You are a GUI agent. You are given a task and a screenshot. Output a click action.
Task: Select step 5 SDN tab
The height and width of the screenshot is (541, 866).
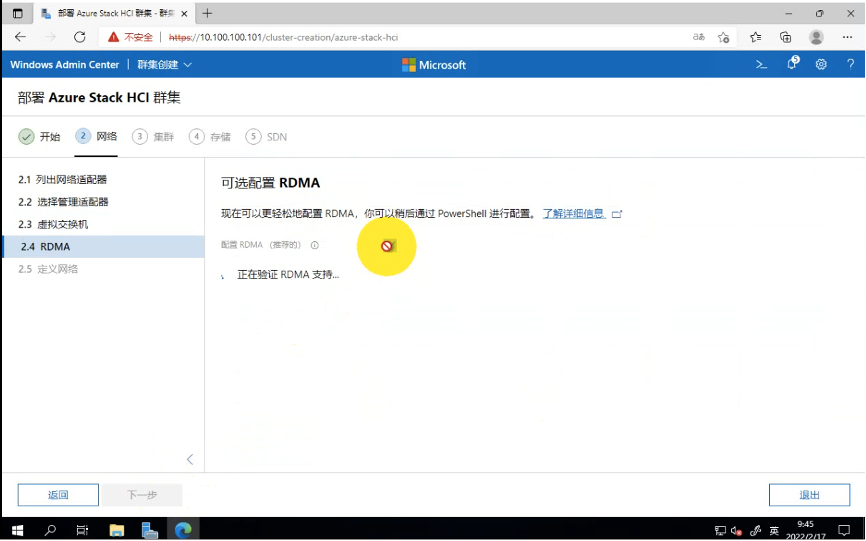(266, 136)
